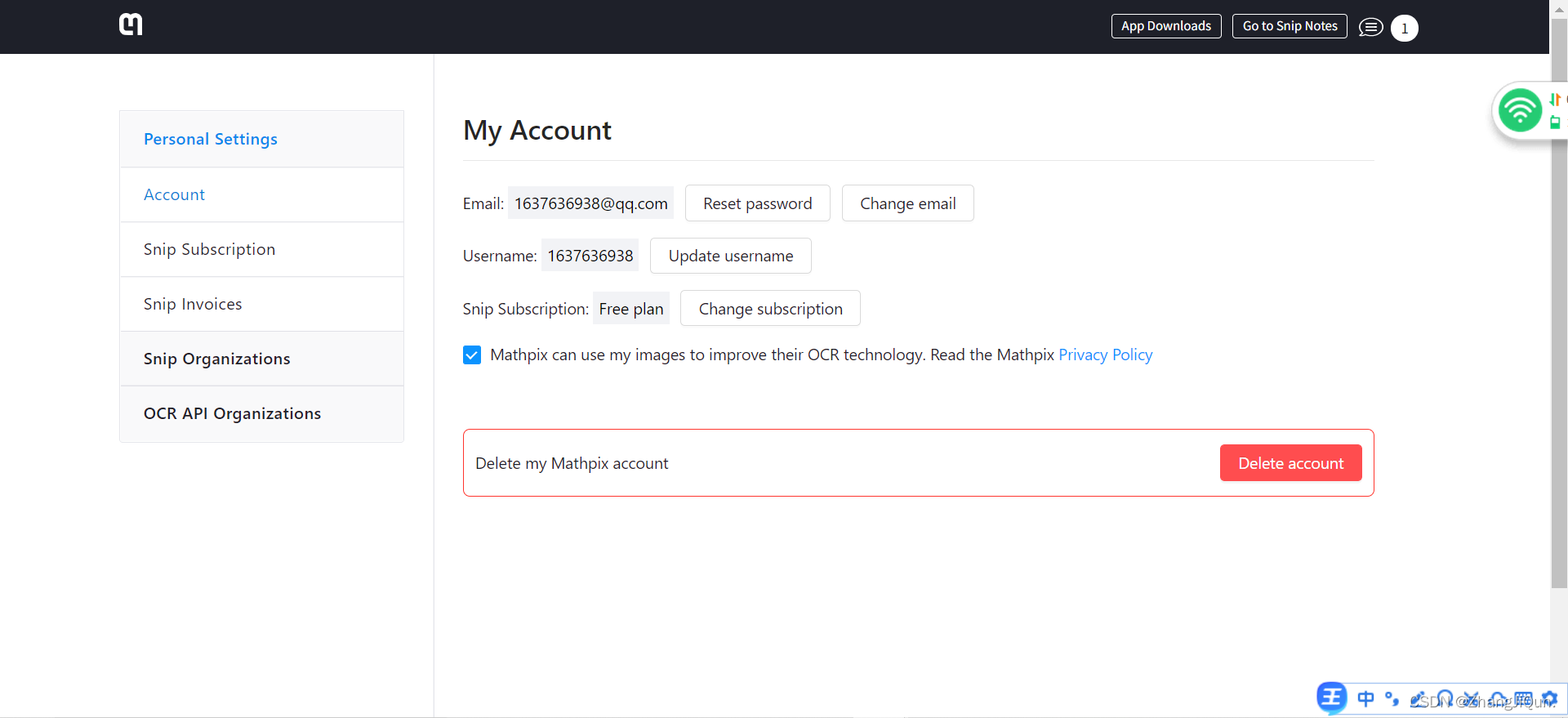Click the Go to Snip Notes button
The image size is (1568, 718).
tap(1290, 26)
